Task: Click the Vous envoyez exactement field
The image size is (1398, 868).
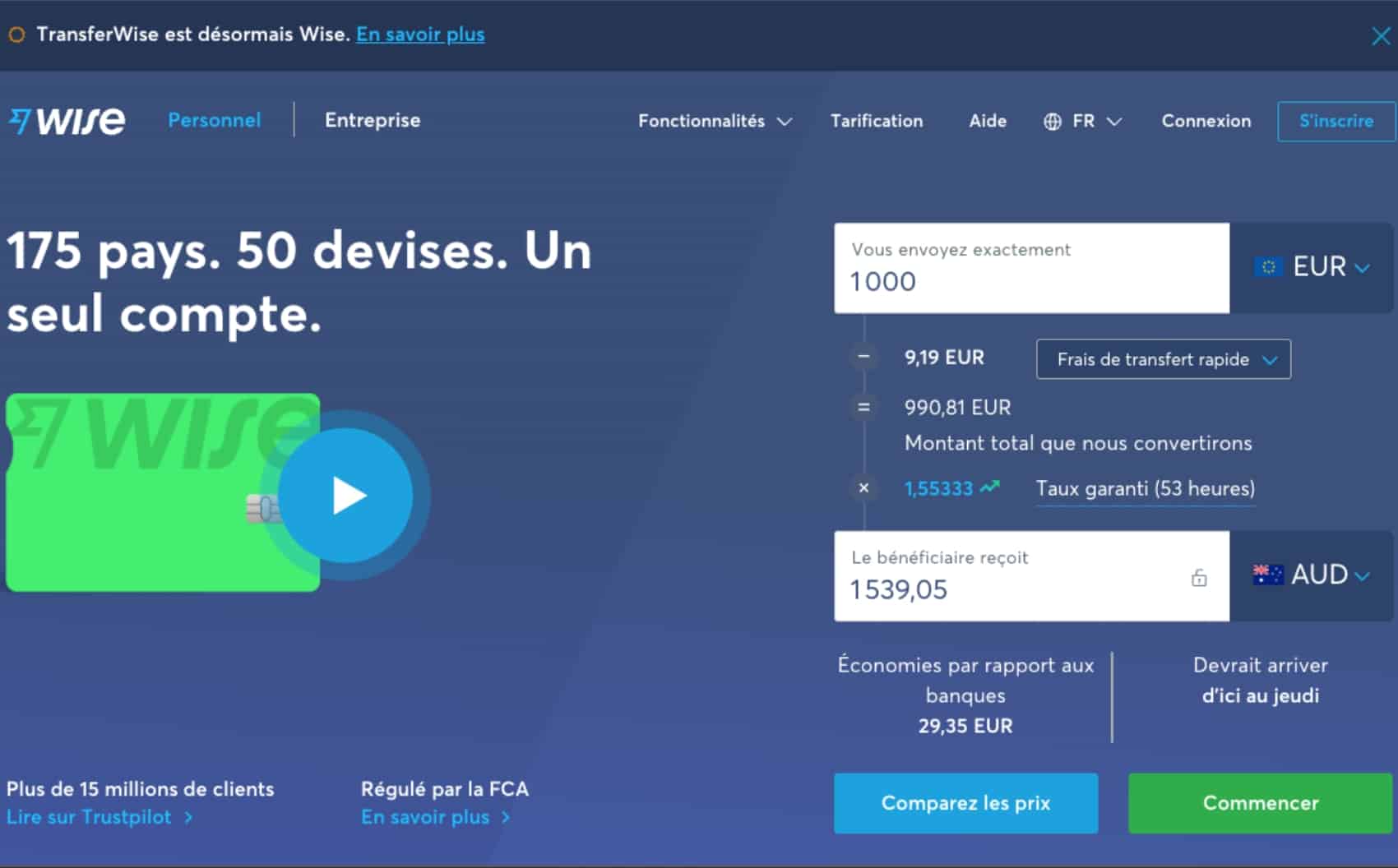Action: pos(1032,268)
